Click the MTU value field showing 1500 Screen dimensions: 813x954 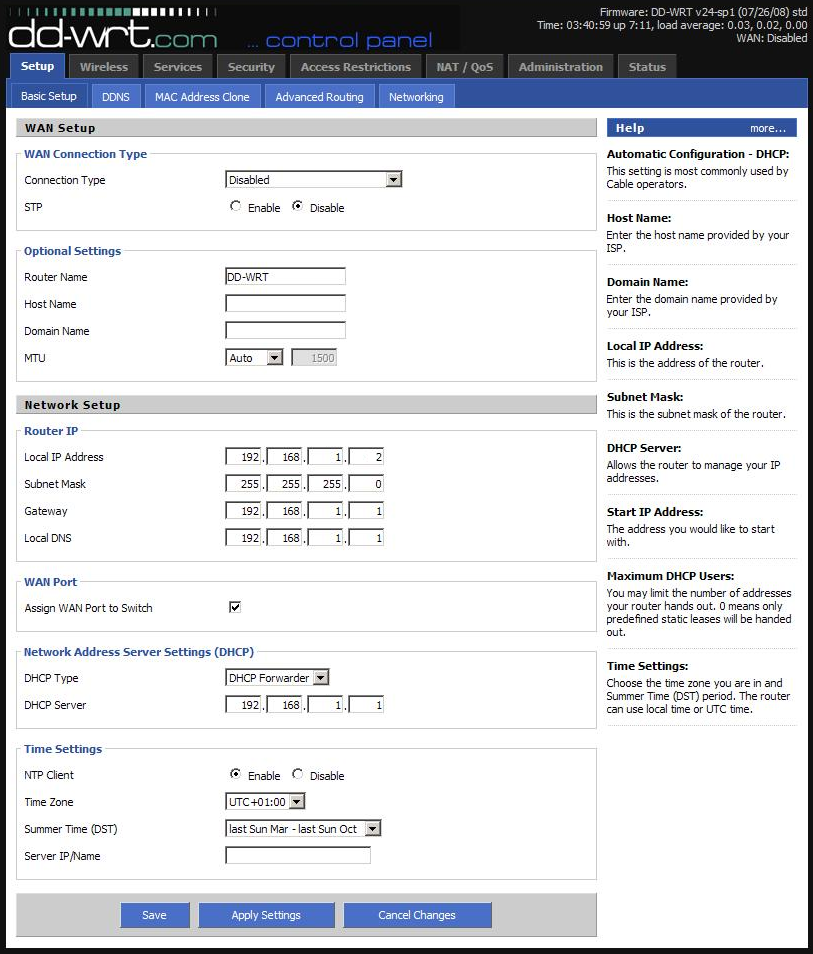(x=314, y=358)
